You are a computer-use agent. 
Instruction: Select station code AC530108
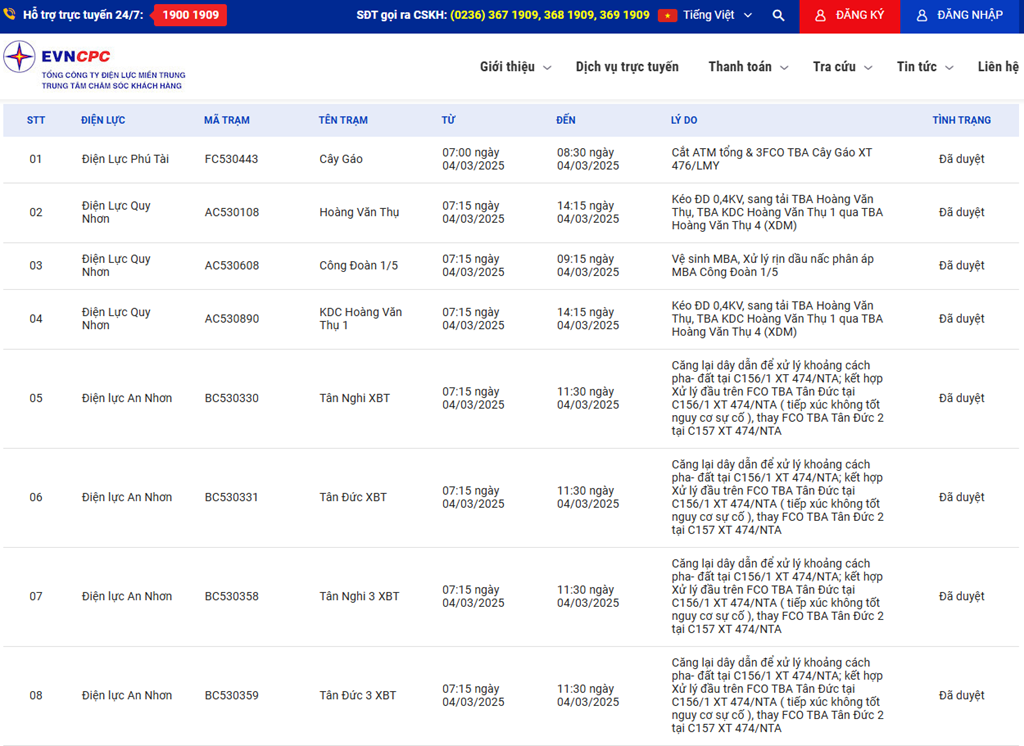pyautogui.click(x=232, y=212)
